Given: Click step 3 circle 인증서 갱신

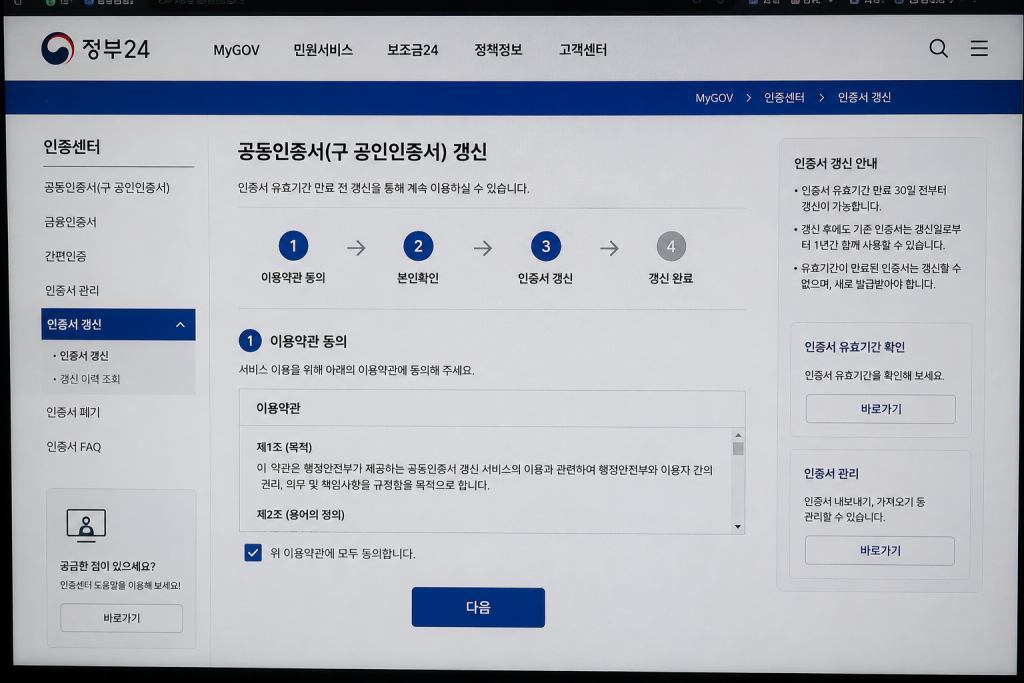Looking at the screenshot, I should pyautogui.click(x=546, y=247).
